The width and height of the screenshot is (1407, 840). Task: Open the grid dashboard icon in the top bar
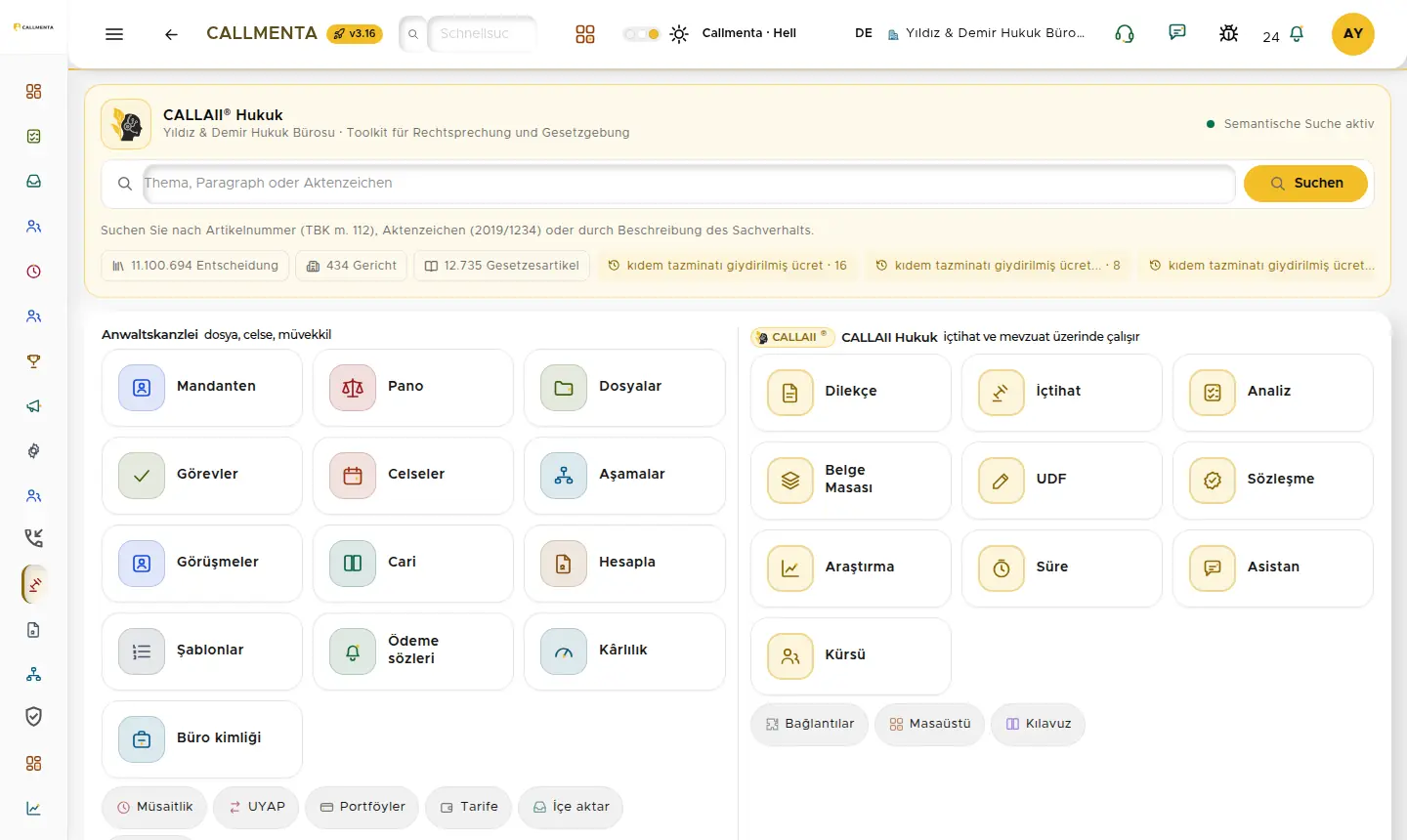(585, 34)
